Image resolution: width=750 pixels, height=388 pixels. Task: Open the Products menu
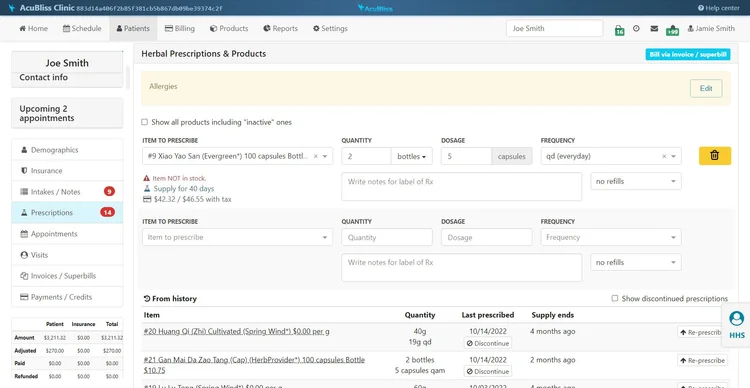click(x=229, y=28)
